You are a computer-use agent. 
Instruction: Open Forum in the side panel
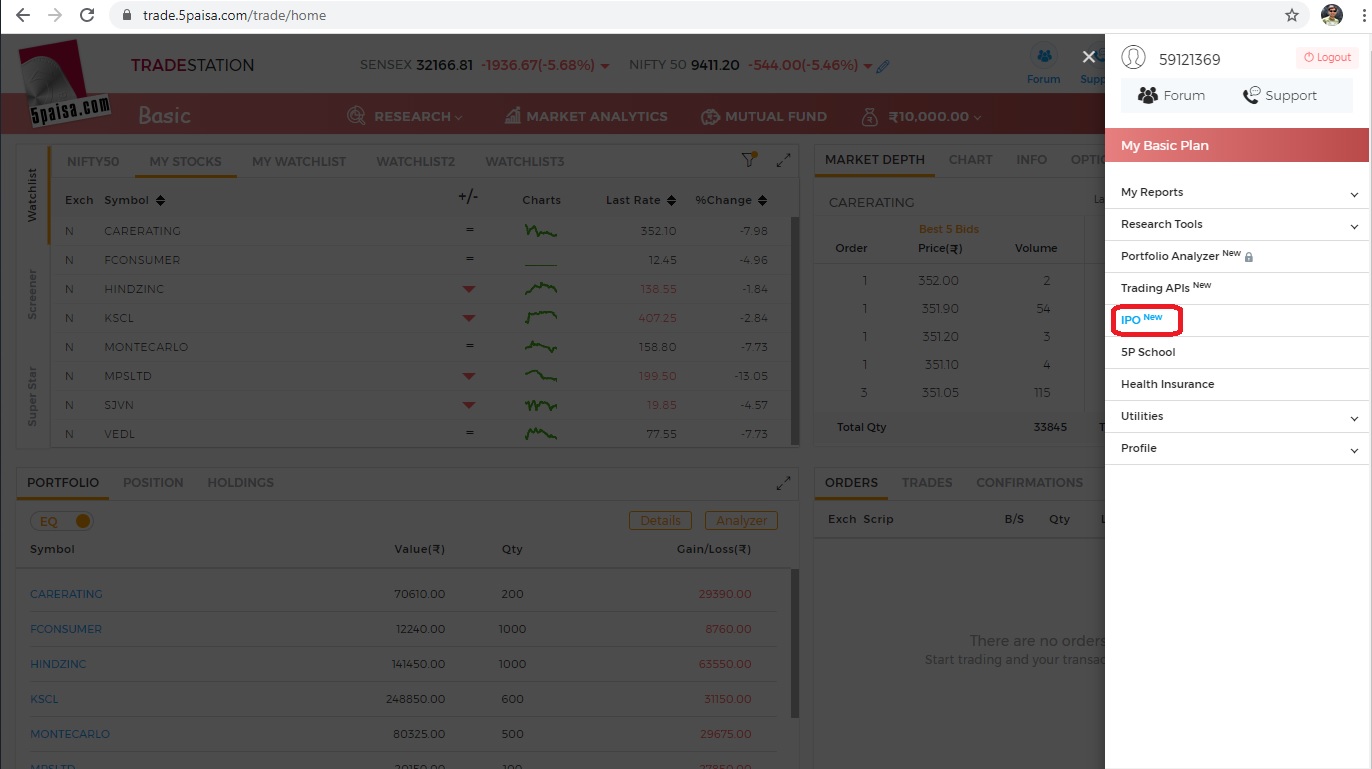1171,95
